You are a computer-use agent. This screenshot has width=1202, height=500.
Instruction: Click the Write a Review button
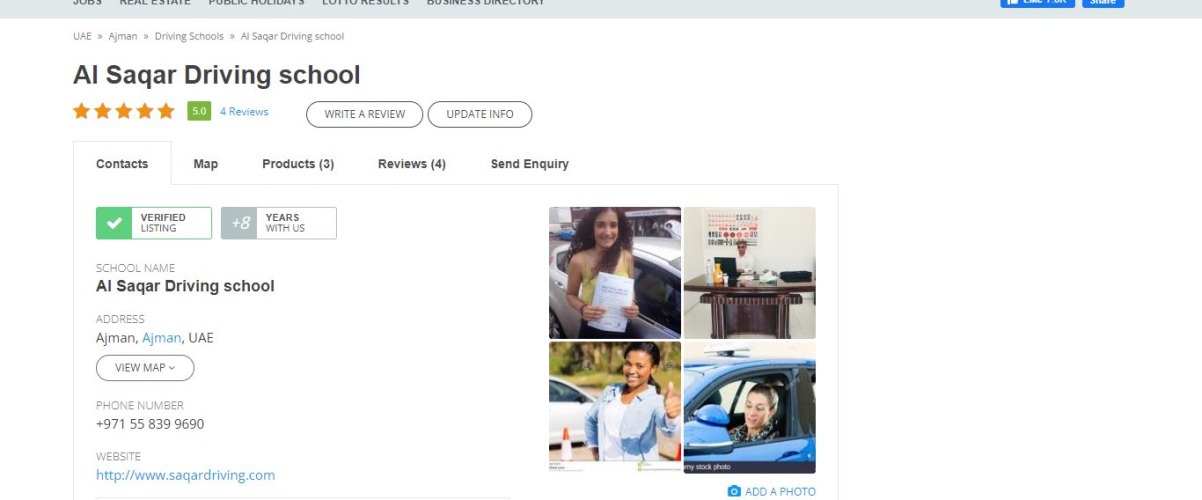click(365, 114)
